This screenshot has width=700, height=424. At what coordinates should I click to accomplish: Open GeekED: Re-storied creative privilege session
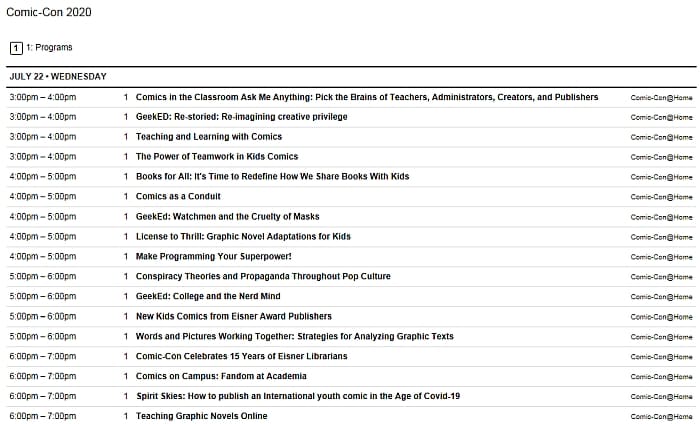tap(242, 117)
